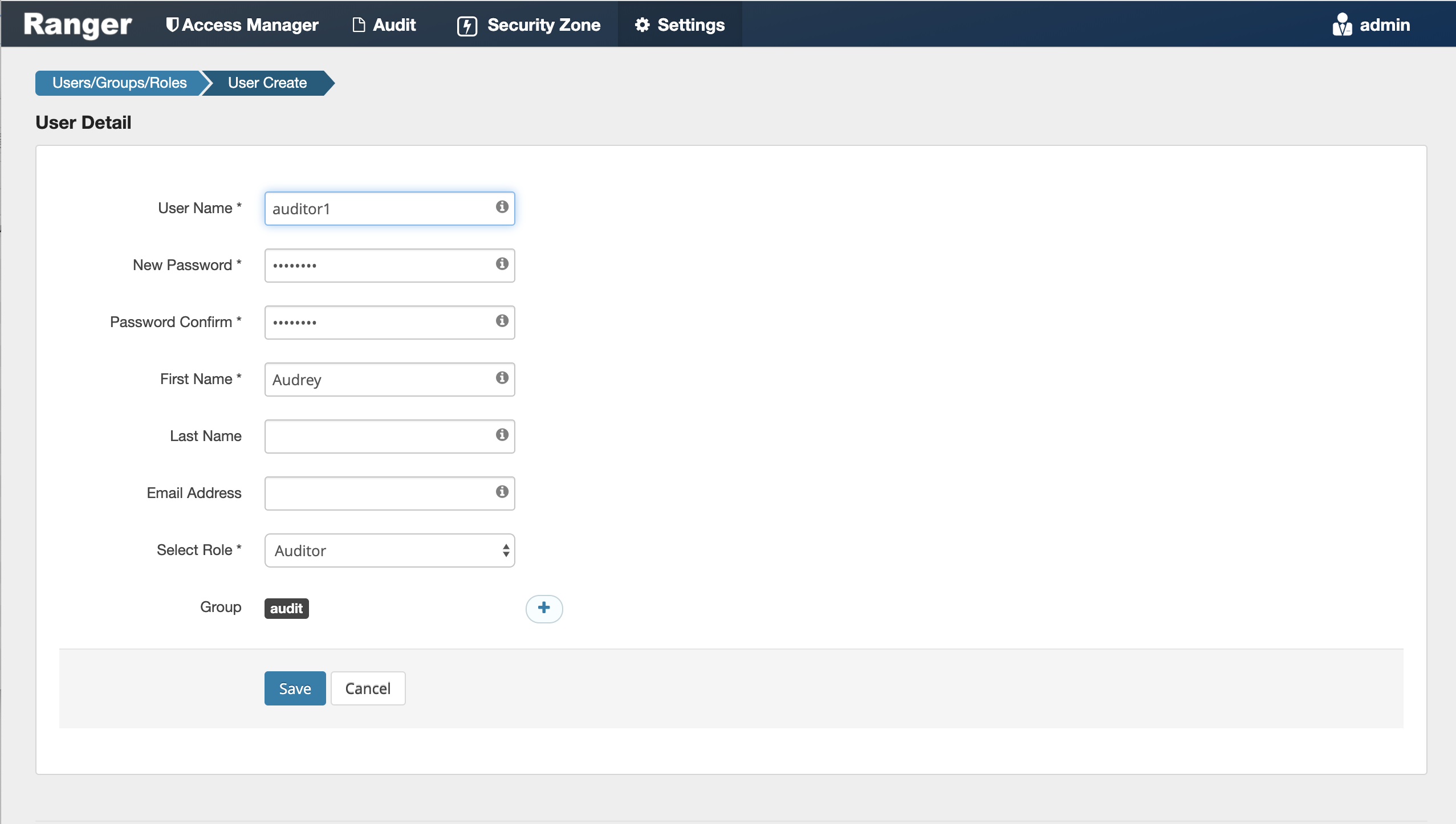Image resolution: width=1456 pixels, height=824 pixels.
Task: Focus the Last Name input field
Action: 379,437
